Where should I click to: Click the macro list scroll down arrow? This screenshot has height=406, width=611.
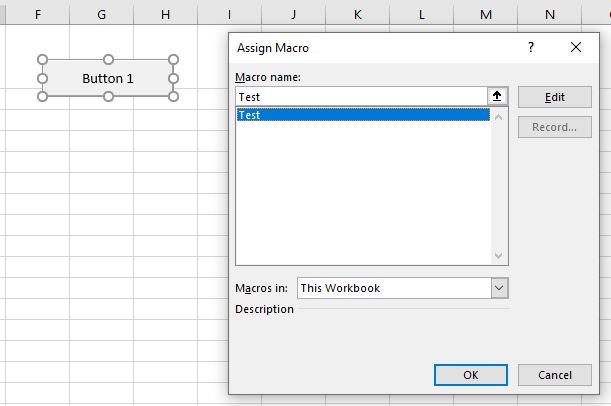pyautogui.click(x=500, y=256)
